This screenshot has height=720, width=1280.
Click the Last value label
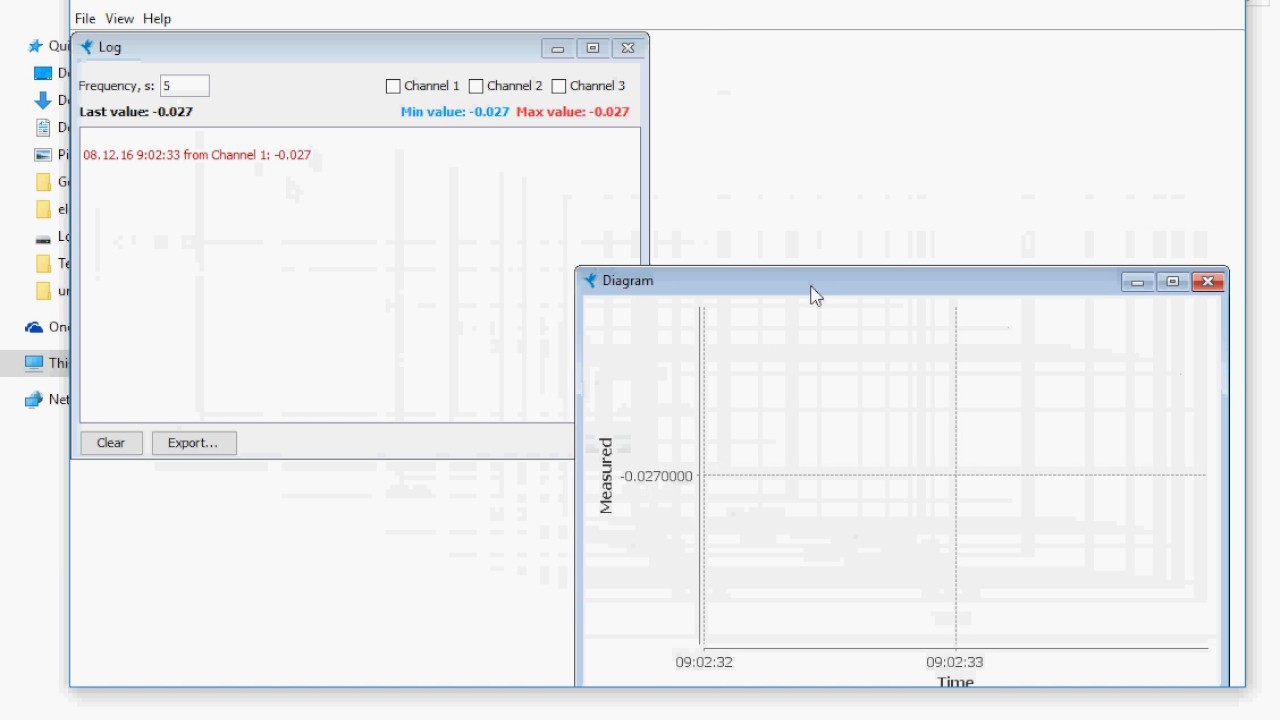(x=136, y=112)
